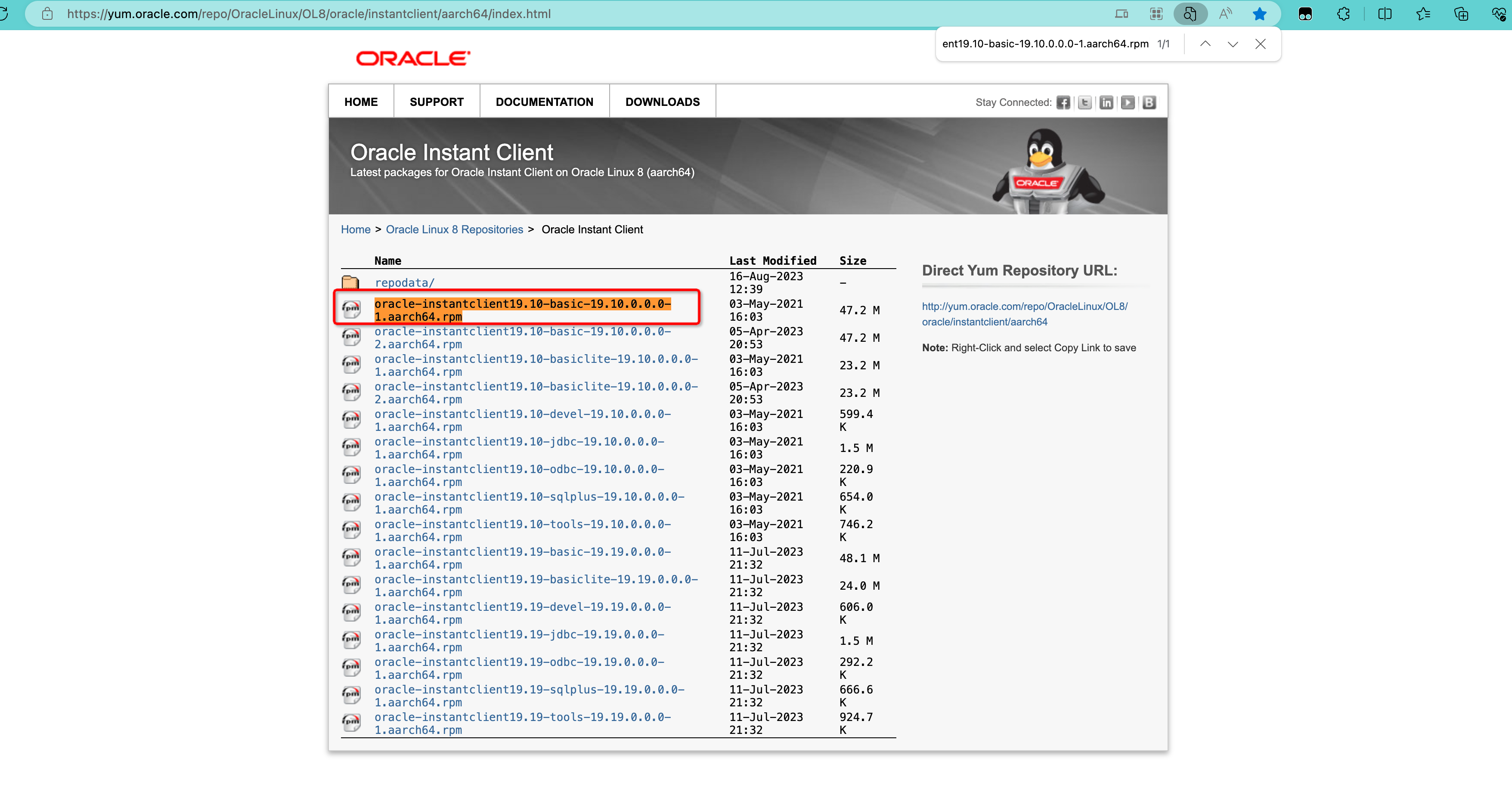Open the HOME menu item
The image size is (1512, 786).
click(x=361, y=102)
